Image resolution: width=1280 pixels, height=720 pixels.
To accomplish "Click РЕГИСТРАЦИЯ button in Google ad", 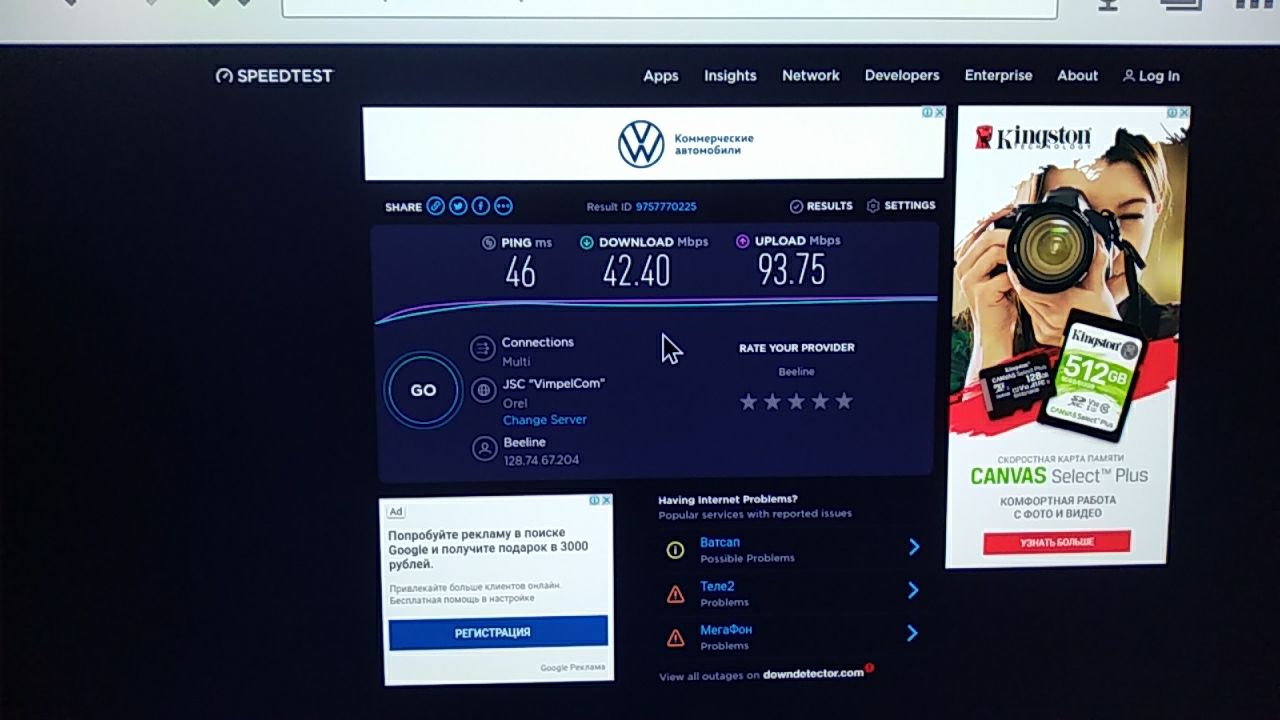I will click(498, 632).
